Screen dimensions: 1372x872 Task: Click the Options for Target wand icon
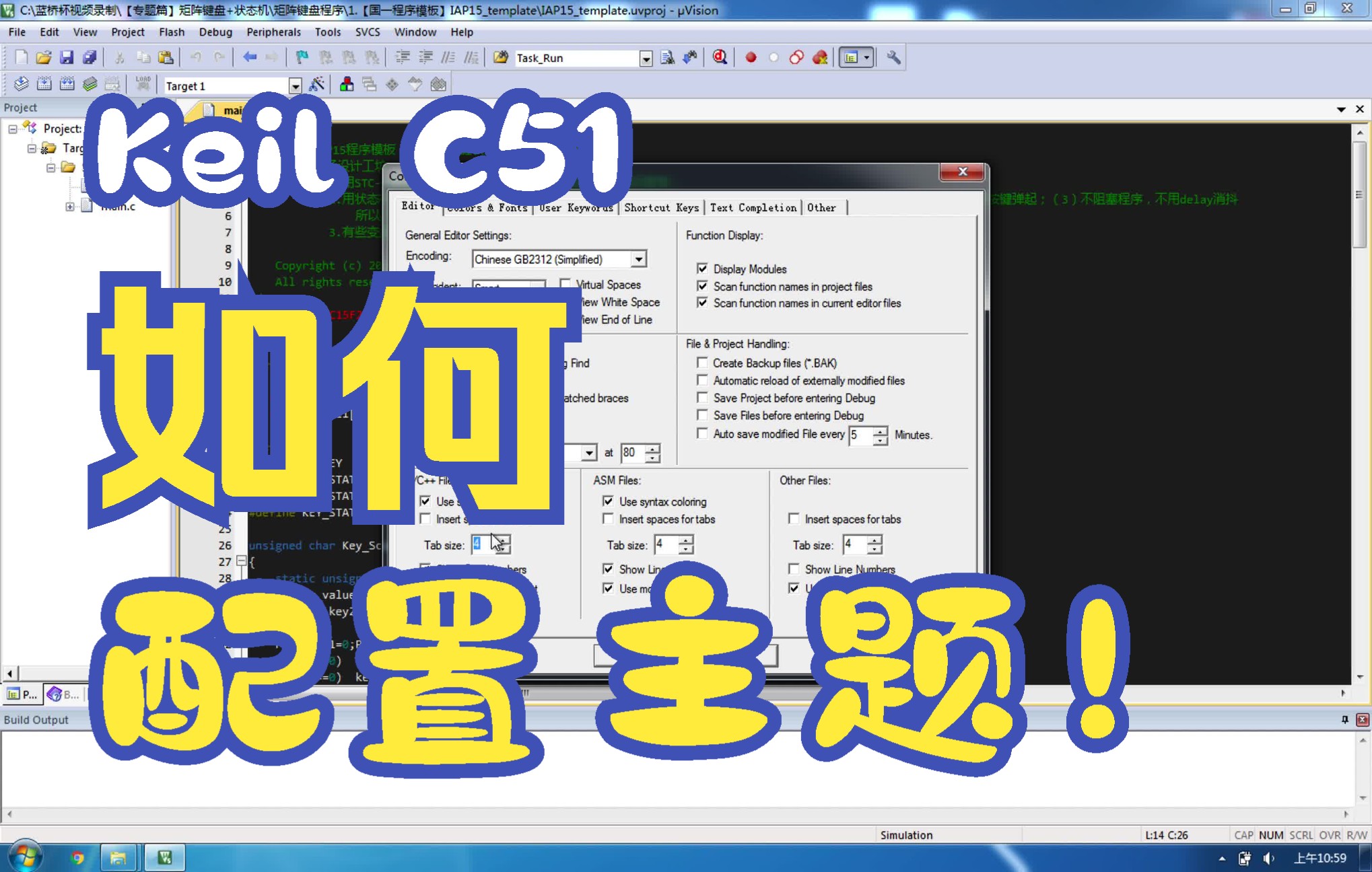pos(316,85)
